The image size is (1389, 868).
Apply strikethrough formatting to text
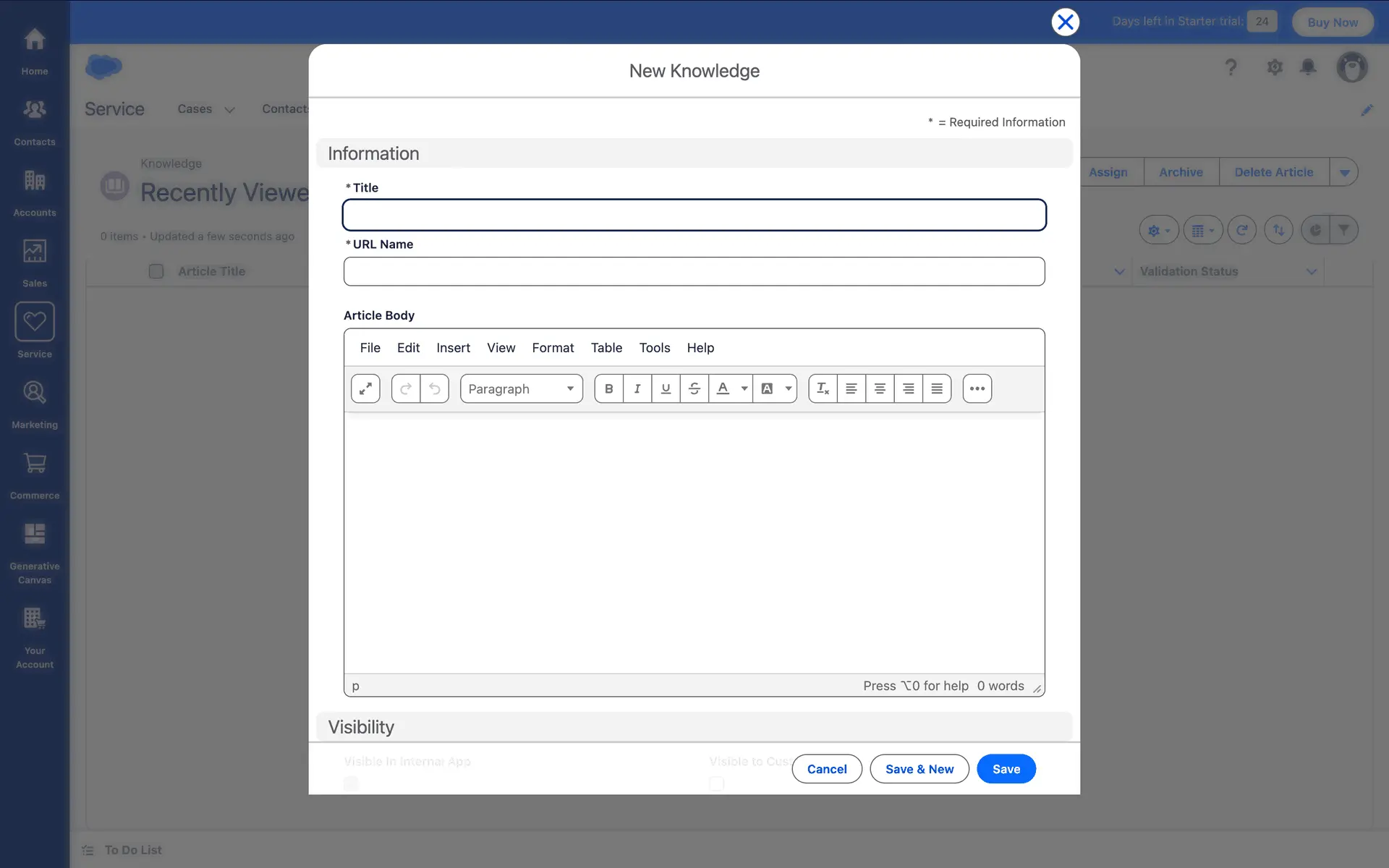click(694, 388)
